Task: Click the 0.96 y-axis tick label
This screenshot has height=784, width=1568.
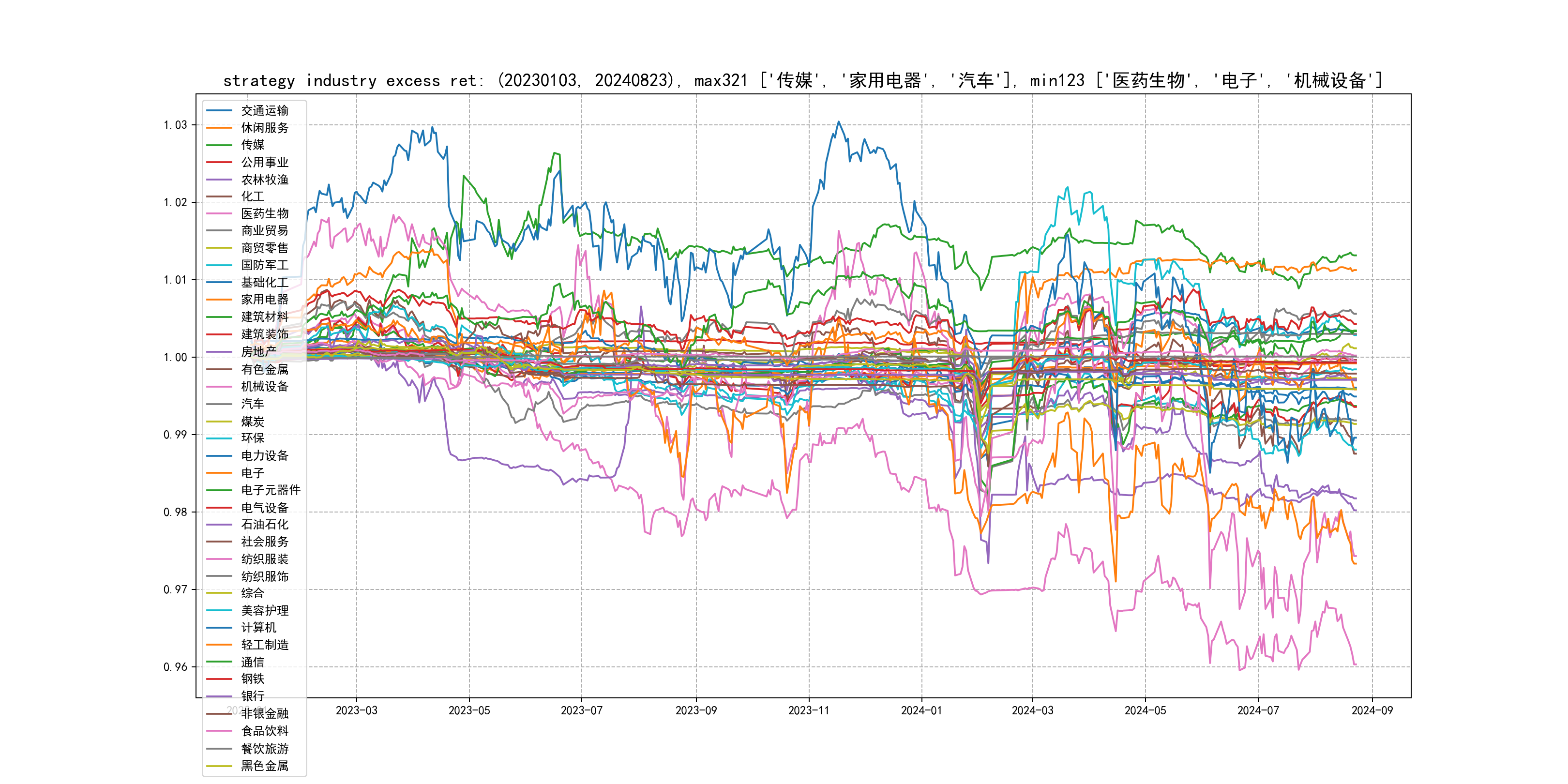Action: point(175,667)
